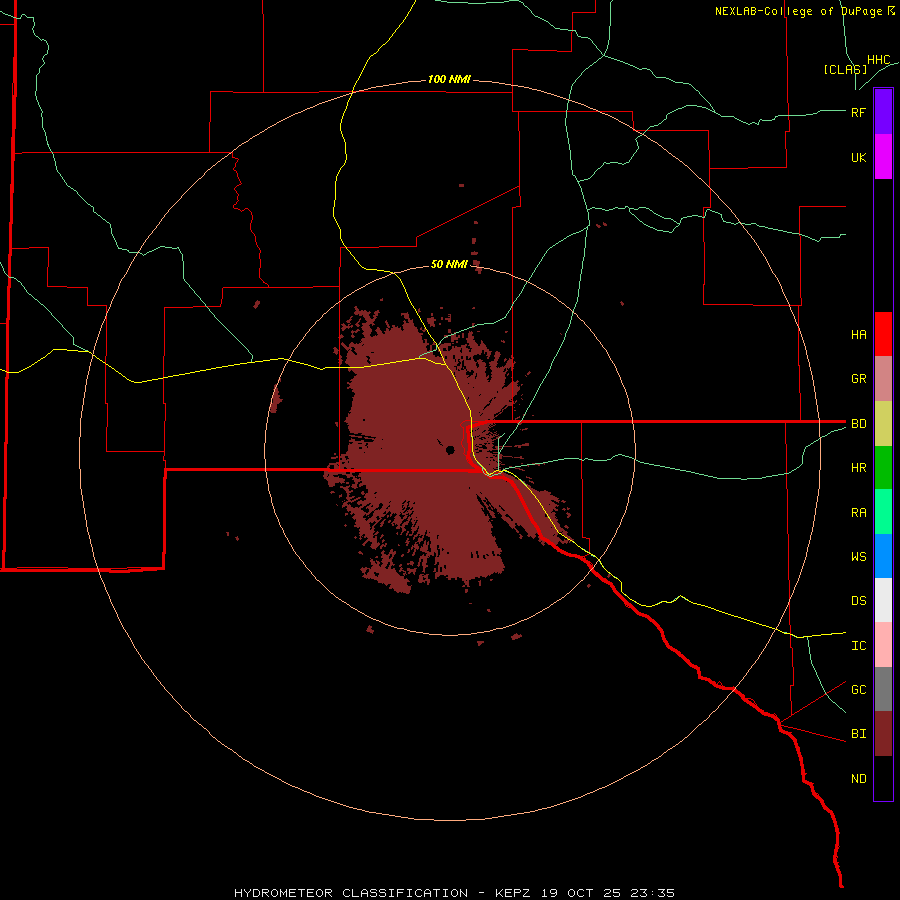Click the HHC product code label
900x900 pixels.
point(878,60)
